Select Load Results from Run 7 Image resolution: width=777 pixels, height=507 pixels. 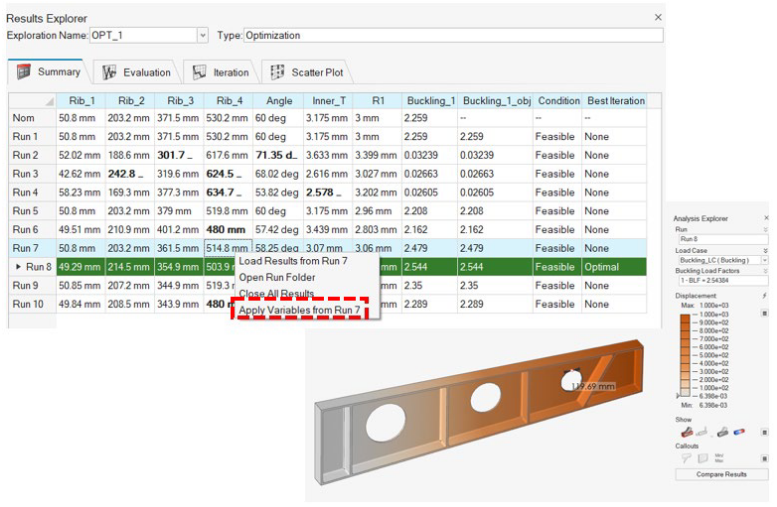[292, 261]
